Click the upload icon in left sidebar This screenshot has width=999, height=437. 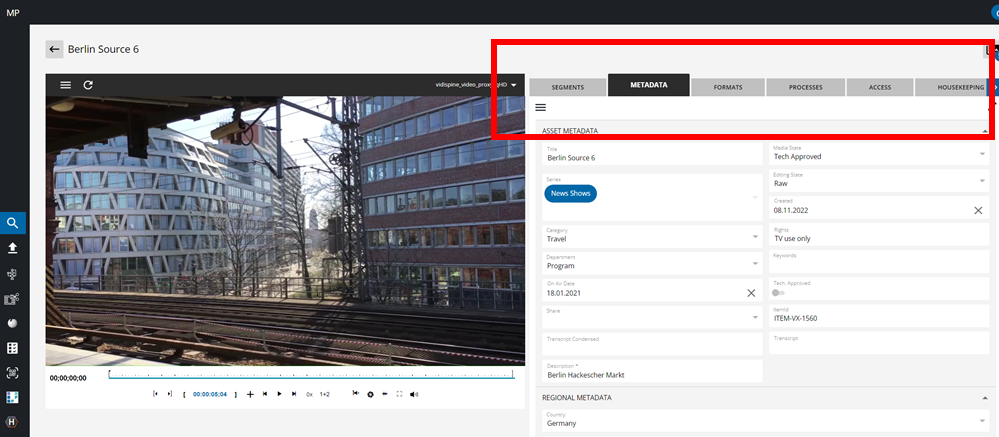[13, 248]
